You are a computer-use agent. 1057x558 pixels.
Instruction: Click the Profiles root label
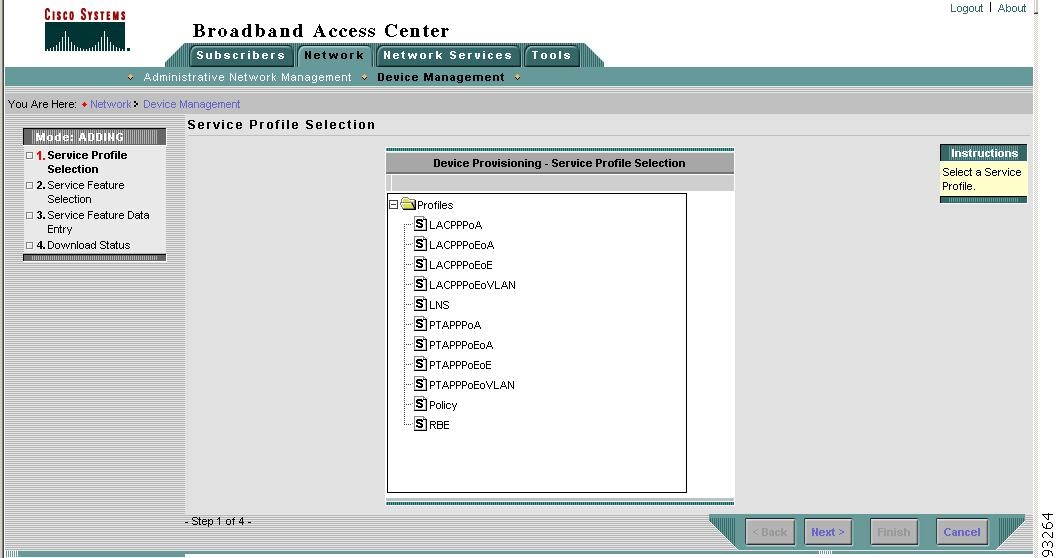pyautogui.click(x=435, y=206)
